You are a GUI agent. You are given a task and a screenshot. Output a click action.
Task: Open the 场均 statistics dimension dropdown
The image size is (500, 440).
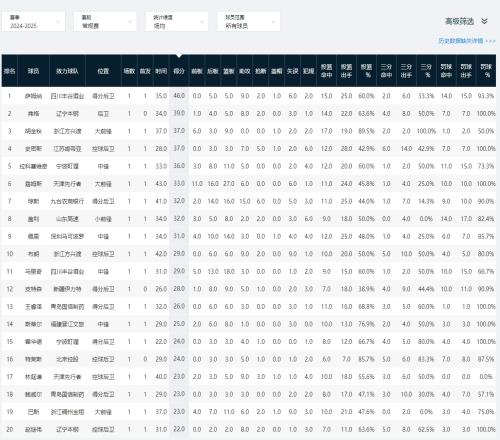[x=177, y=22]
